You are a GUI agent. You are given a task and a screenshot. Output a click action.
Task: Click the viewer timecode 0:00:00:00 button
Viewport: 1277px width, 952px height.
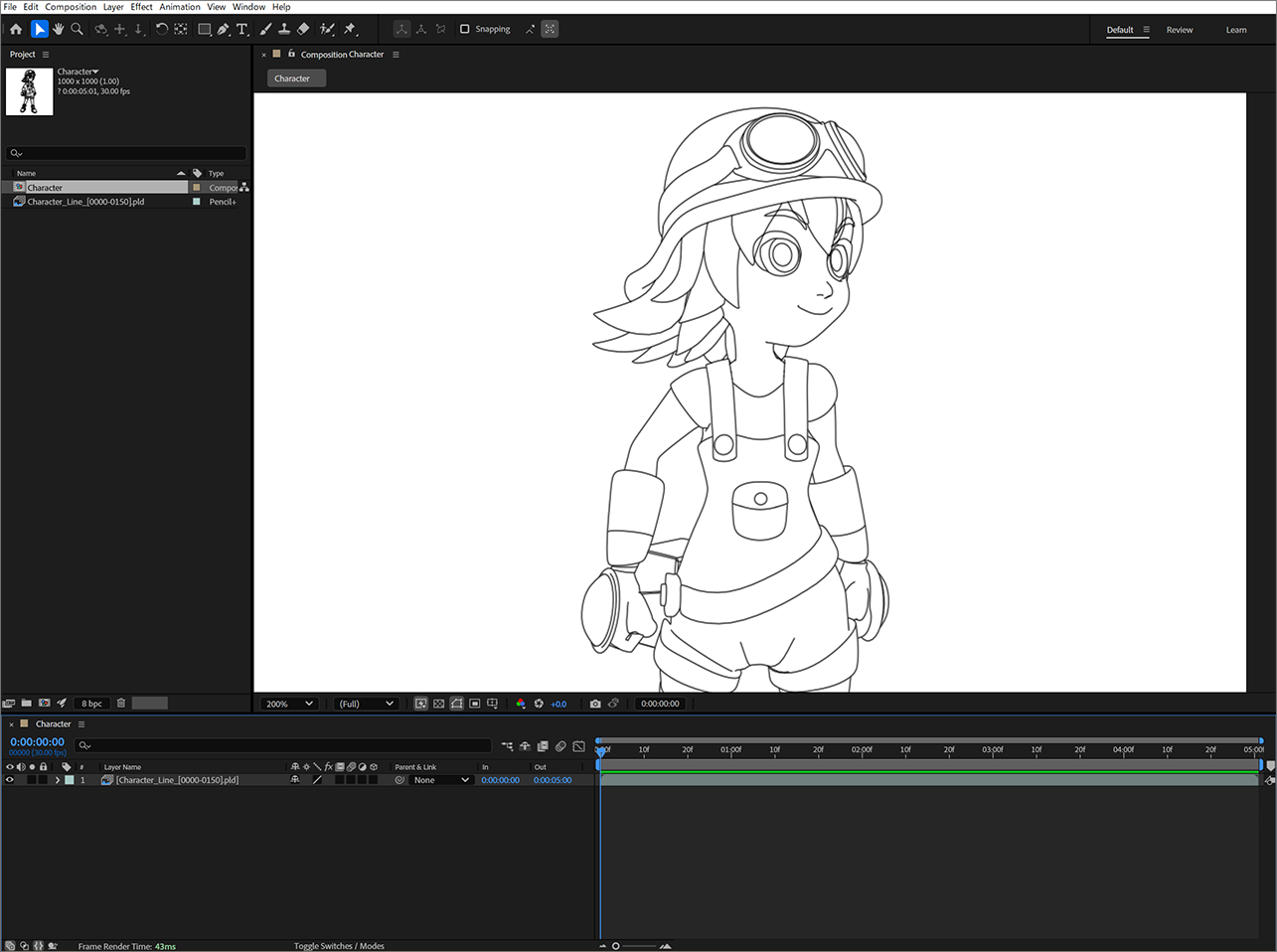pyautogui.click(x=661, y=704)
